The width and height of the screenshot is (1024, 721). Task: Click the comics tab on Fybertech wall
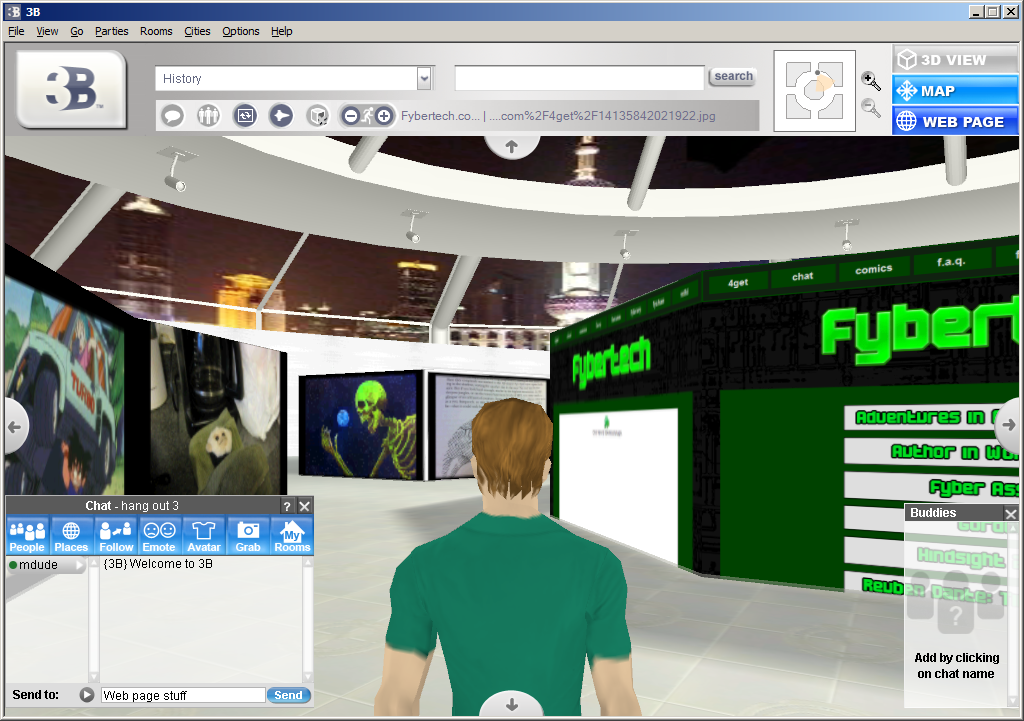pyautogui.click(x=874, y=268)
